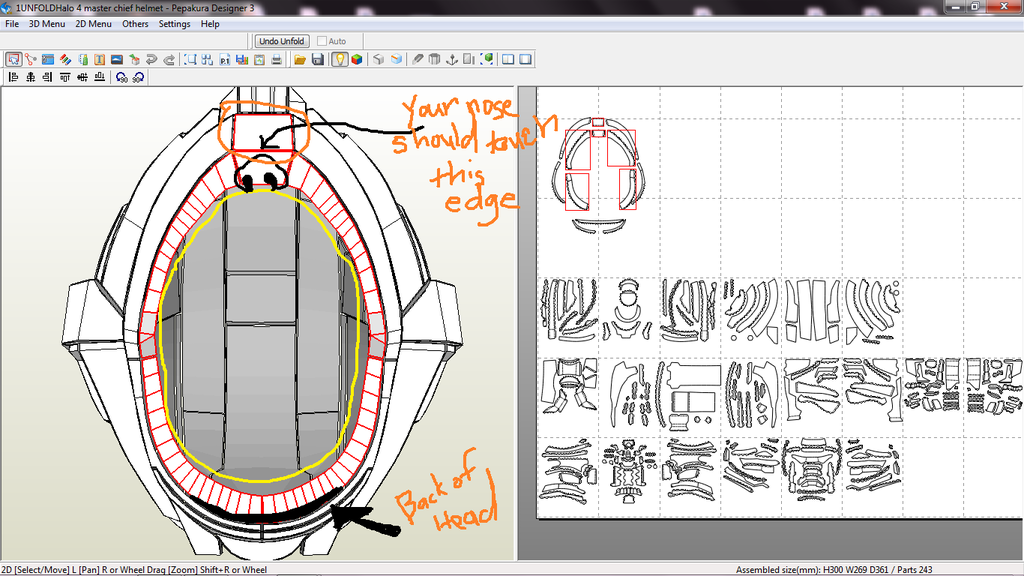Click the anchor icon in toolbar
This screenshot has height=576, width=1024.
tap(451, 59)
